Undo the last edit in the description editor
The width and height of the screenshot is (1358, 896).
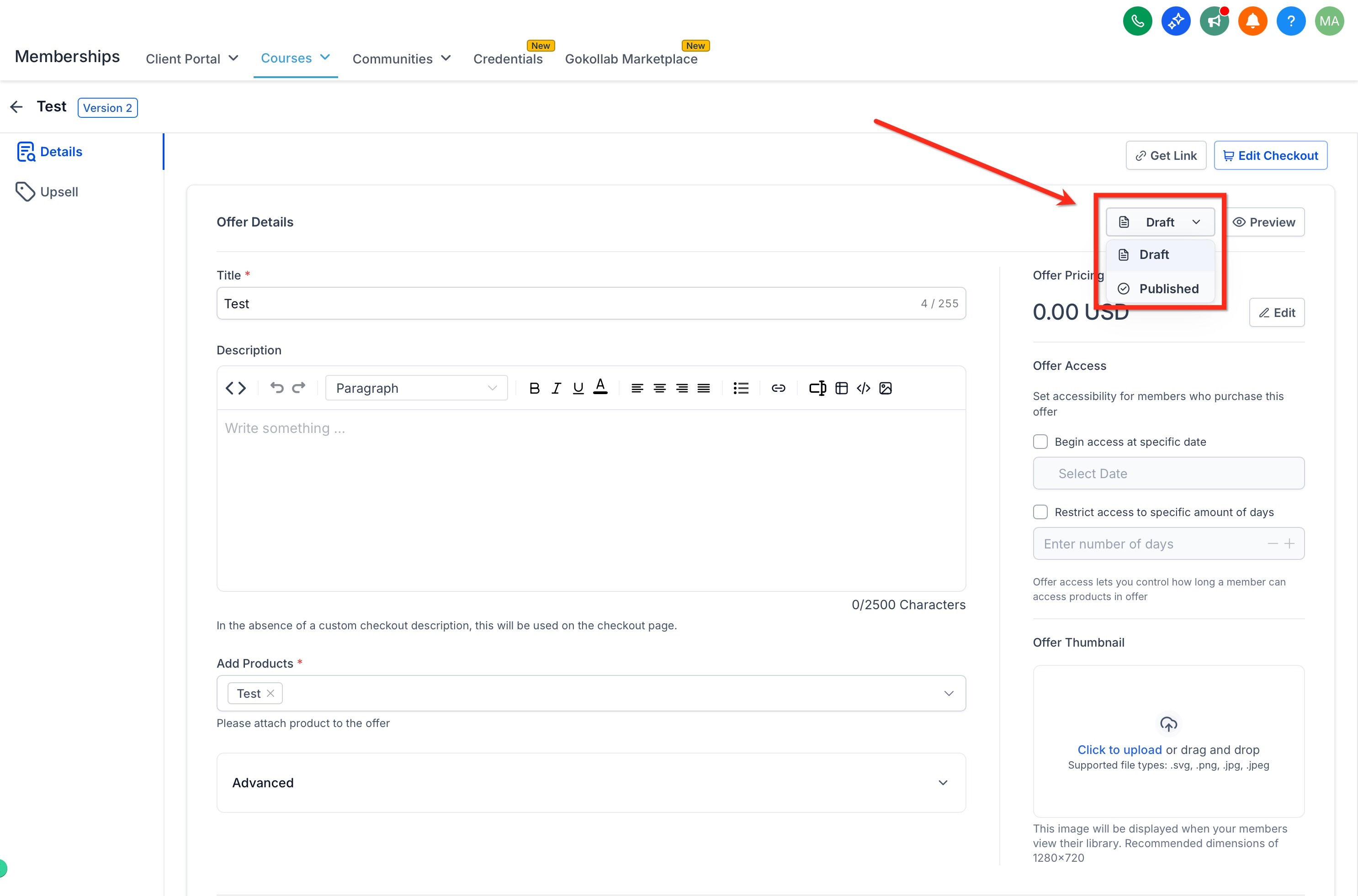pyautogui.click(x=277, y=388)
